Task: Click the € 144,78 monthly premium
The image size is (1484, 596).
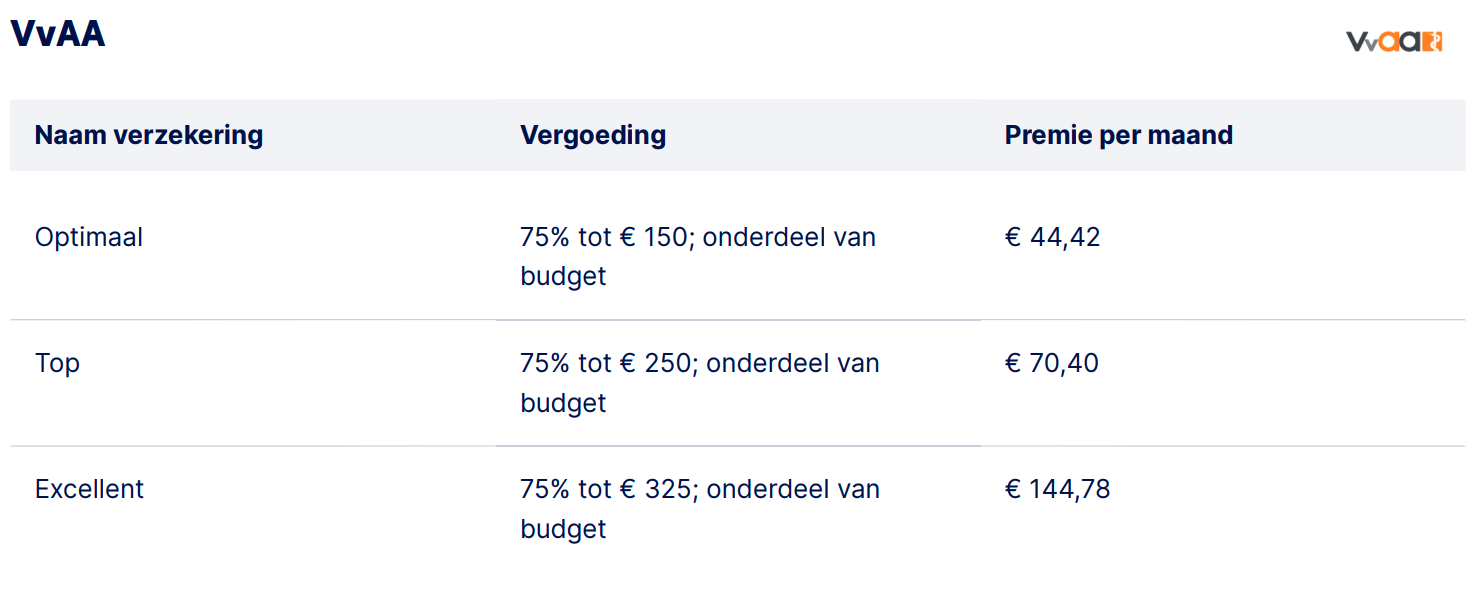Action: tap(1057, 489)
